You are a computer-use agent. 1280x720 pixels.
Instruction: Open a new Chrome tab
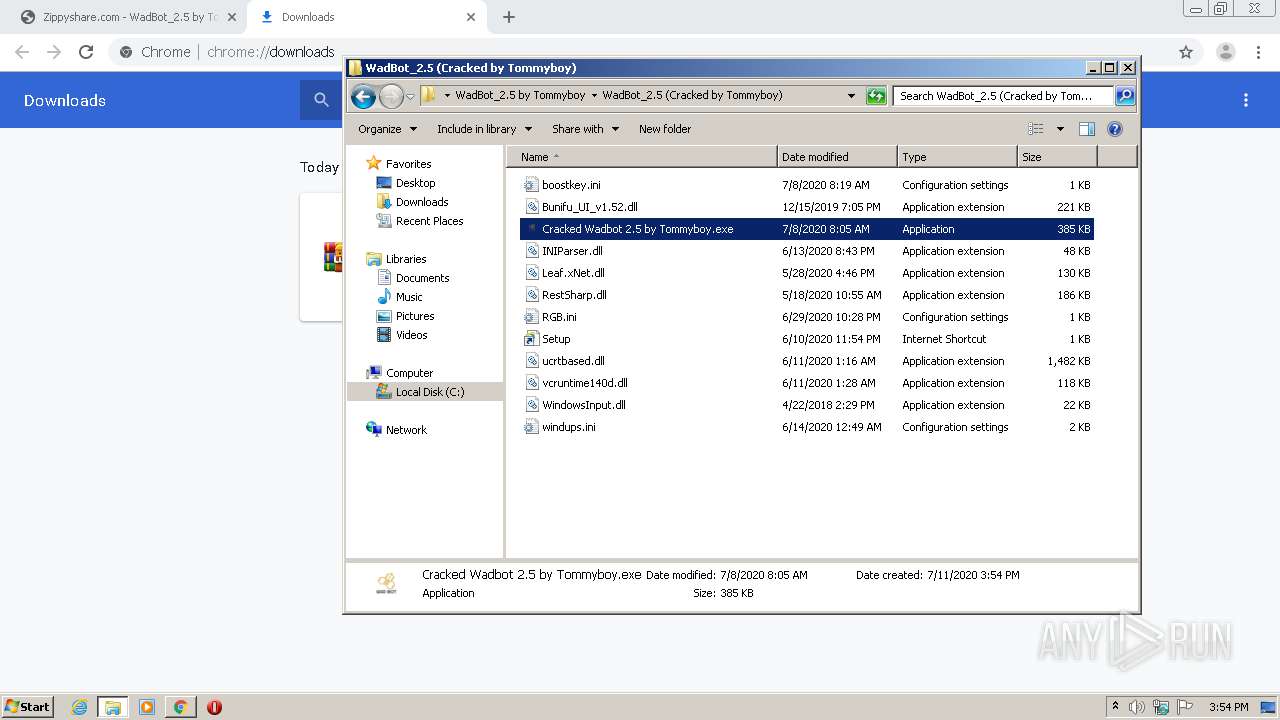coord(509,17)
